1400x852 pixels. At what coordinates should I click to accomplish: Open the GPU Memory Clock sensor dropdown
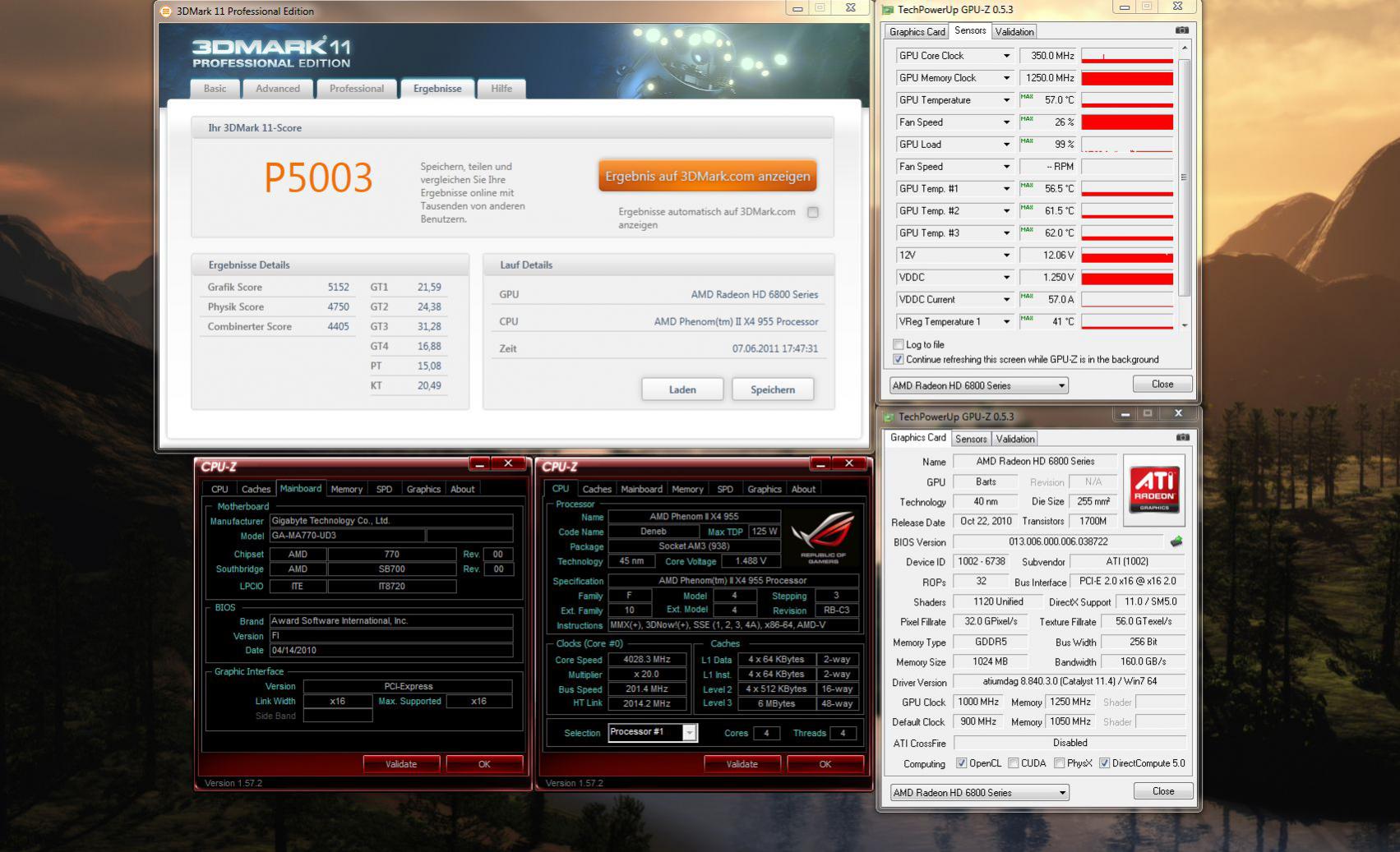[x=1006, y=78]
